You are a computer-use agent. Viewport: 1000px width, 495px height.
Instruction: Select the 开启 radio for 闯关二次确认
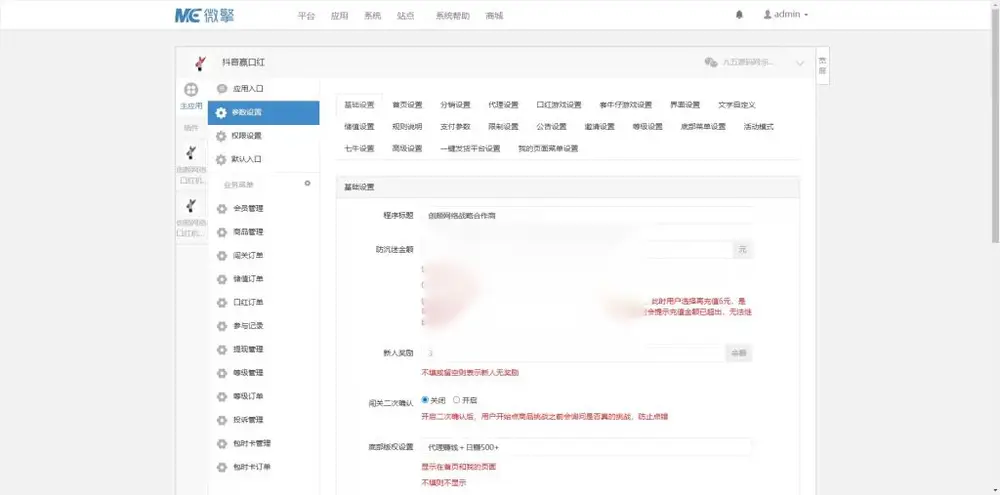pyautogui.click(x=457, y=400)
